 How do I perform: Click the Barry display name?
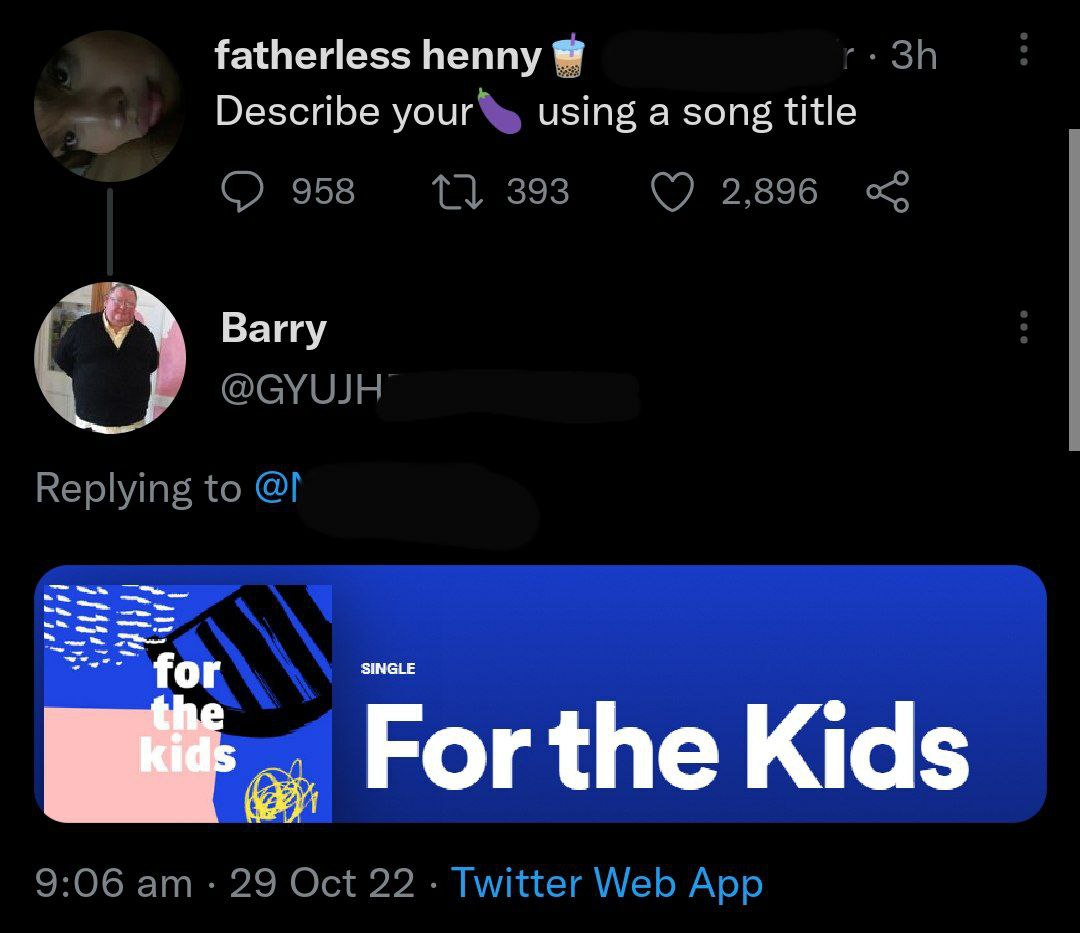coord(274,328)
